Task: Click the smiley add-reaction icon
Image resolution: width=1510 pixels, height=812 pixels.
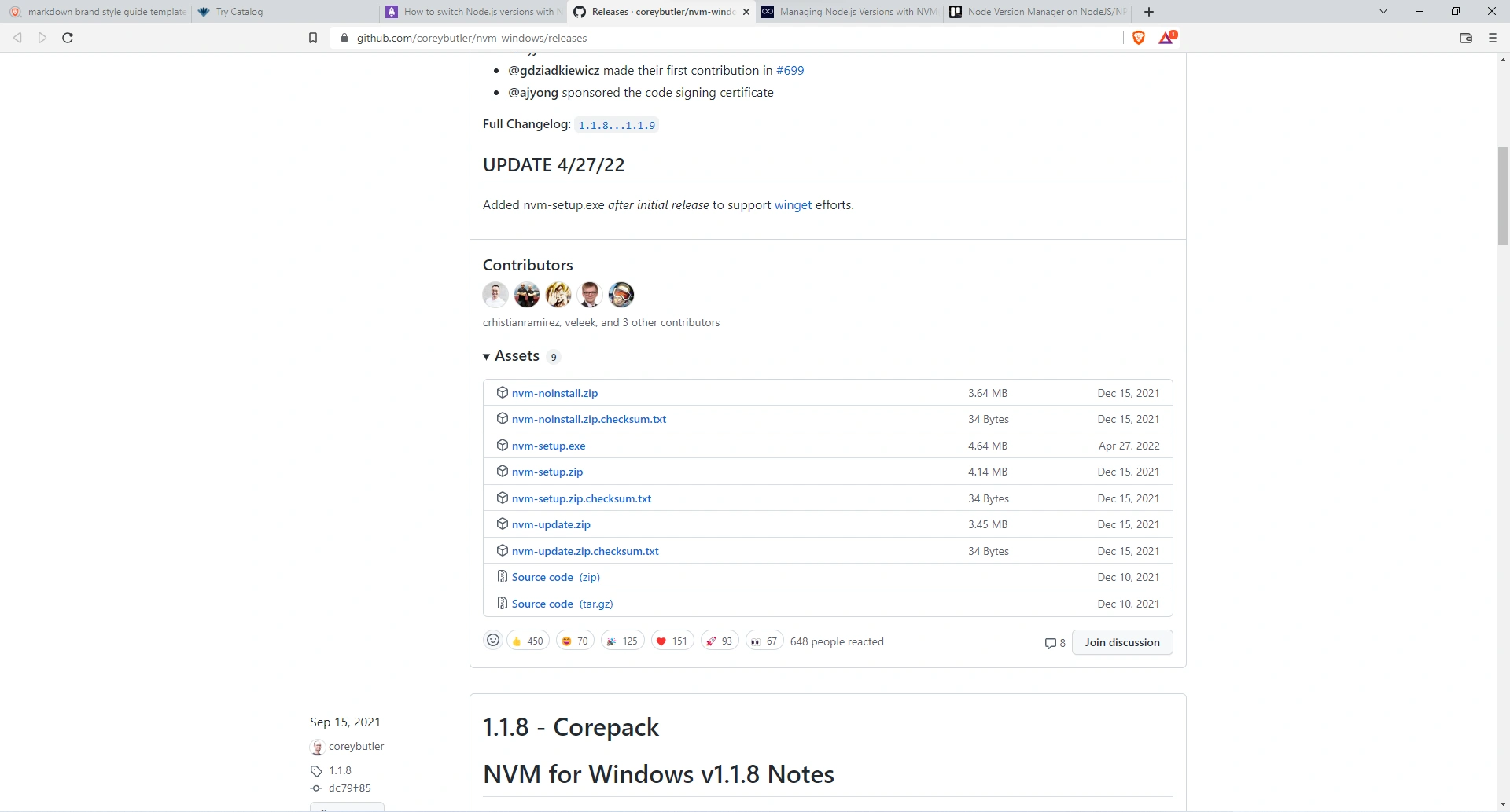Action: [493, 641]
